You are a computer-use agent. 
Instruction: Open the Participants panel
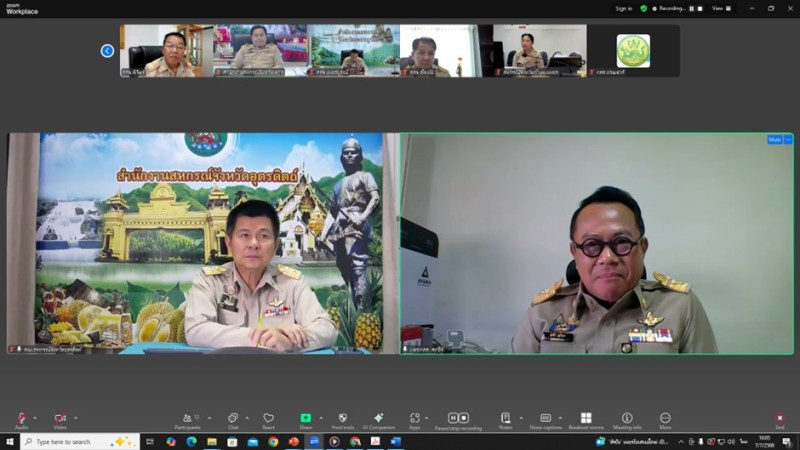pyautogui.click(x=187, y=420)
